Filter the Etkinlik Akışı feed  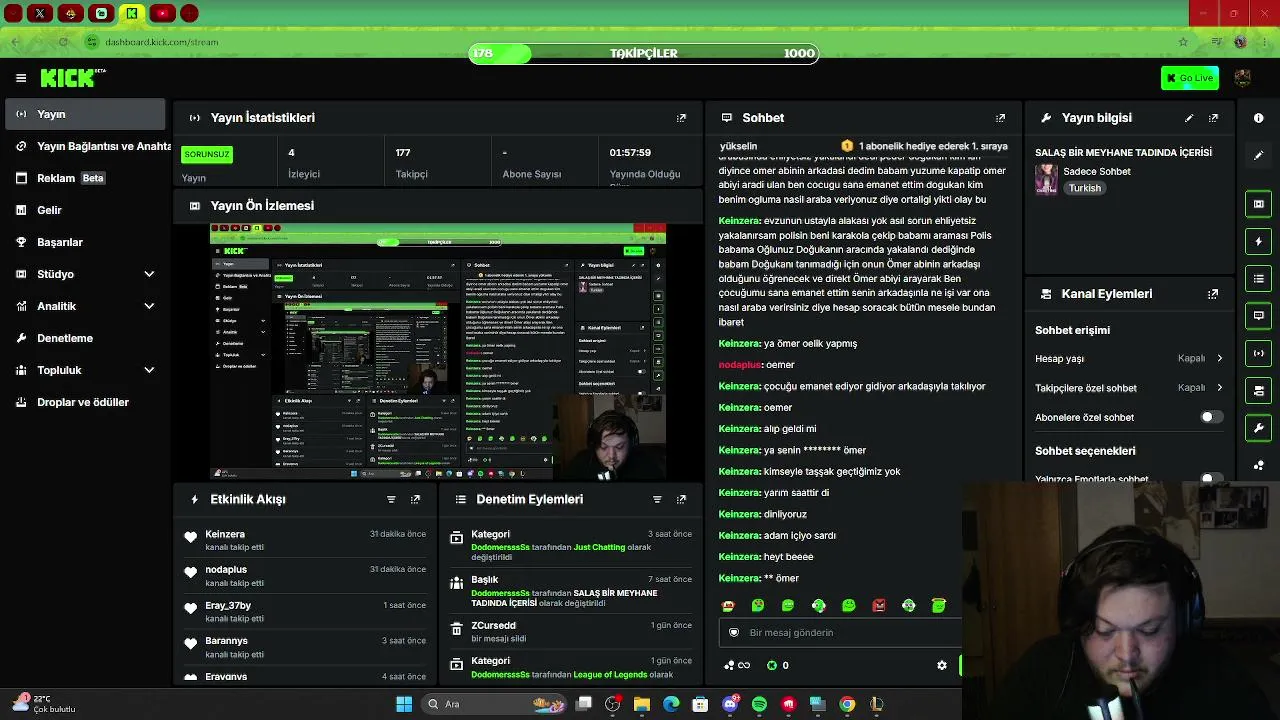pos(391,499)
